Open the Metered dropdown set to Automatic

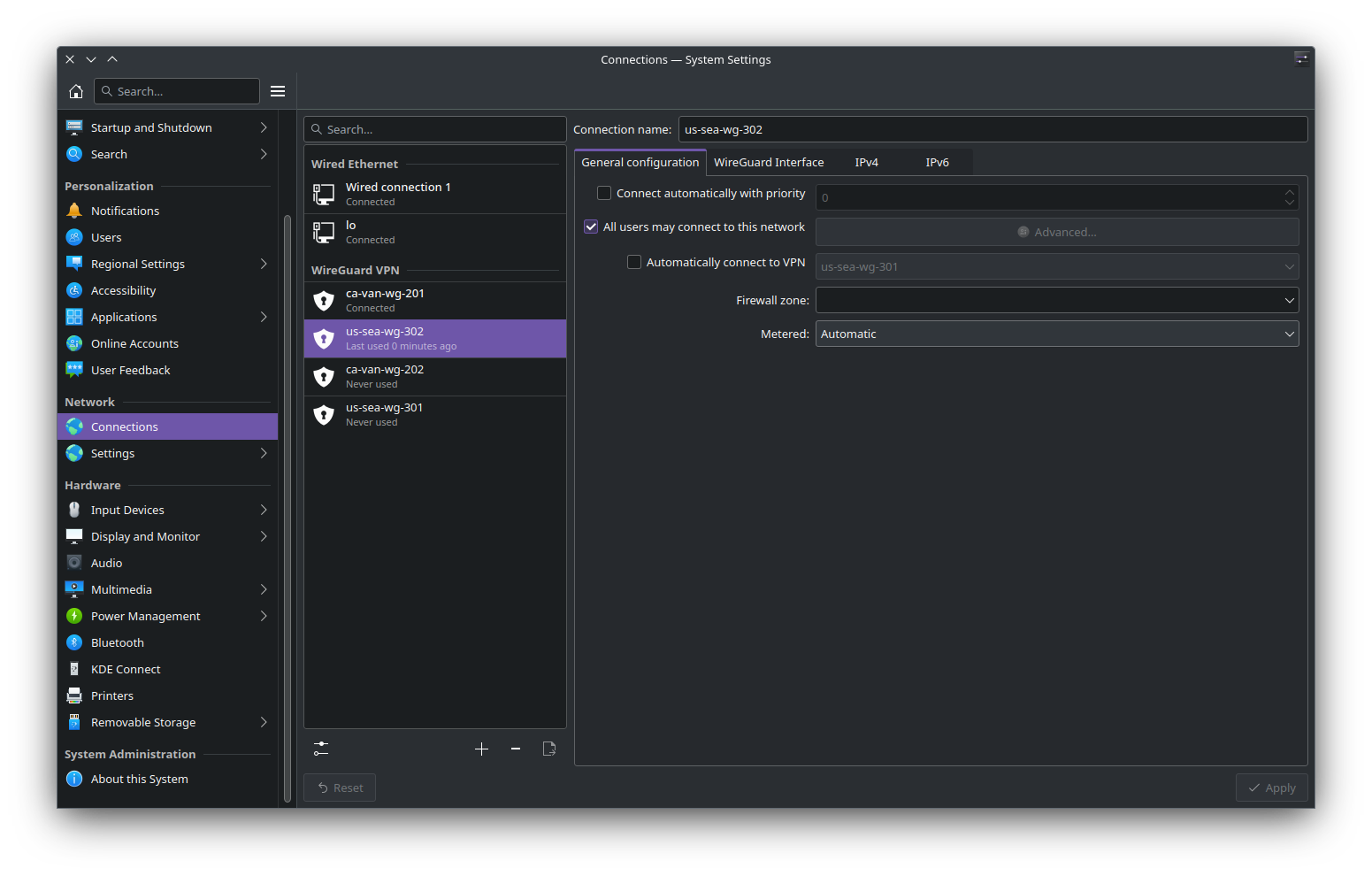(1057, 334)
